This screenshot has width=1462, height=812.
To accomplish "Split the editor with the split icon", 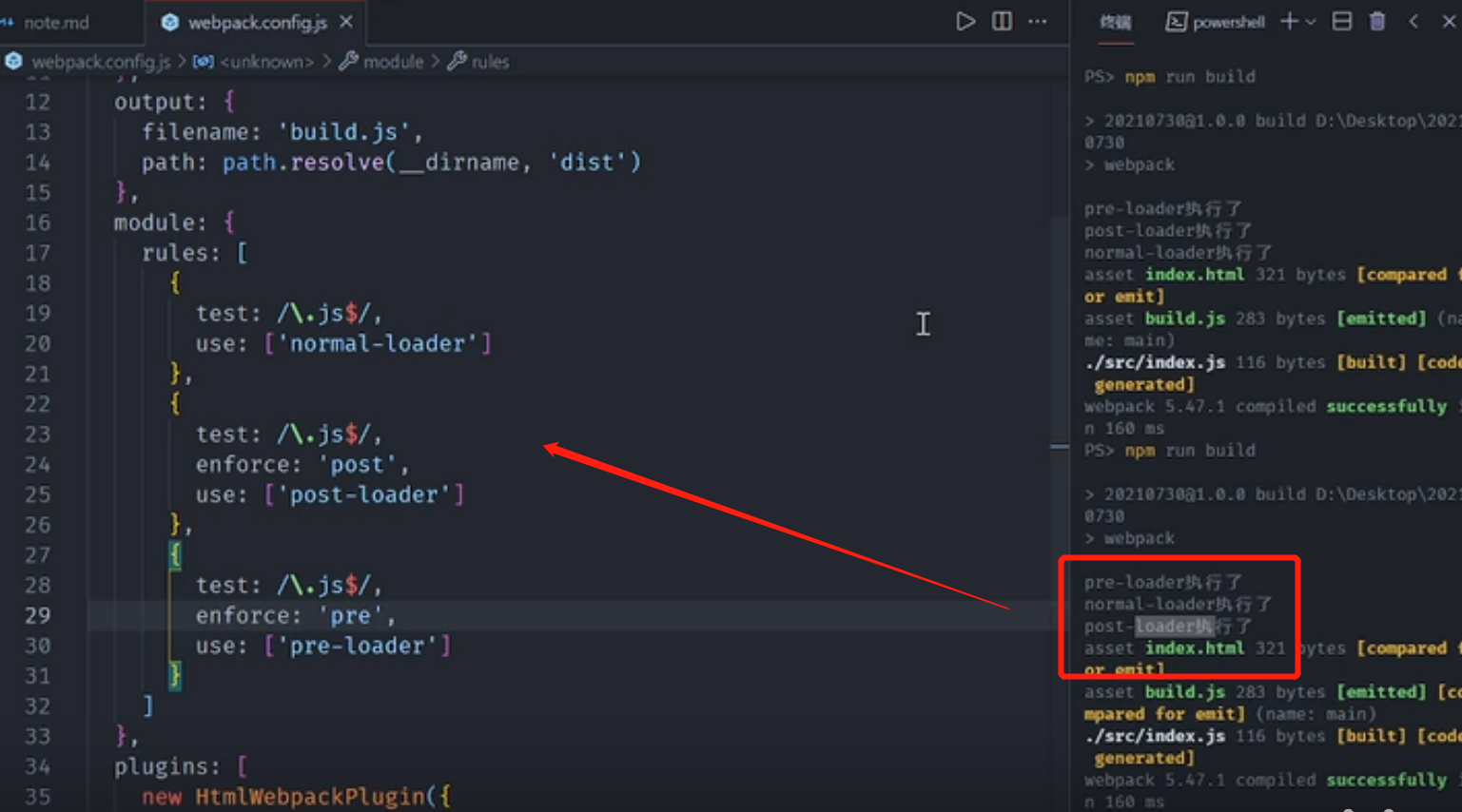I will tap(1002, 22).
